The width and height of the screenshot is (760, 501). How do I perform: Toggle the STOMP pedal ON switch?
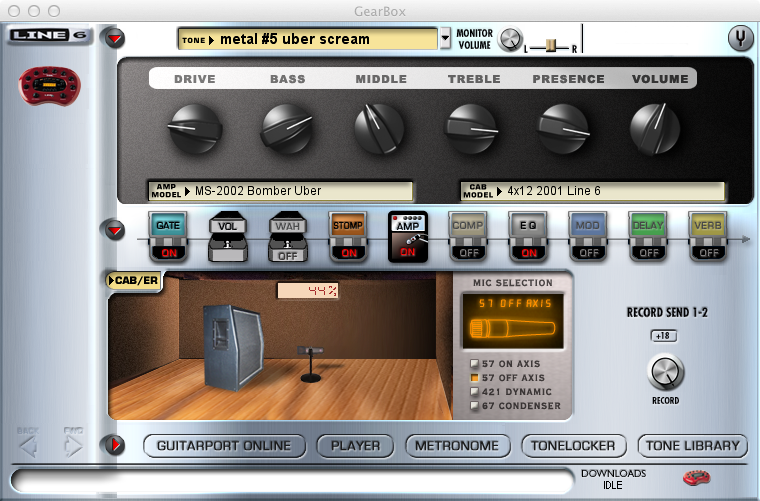(348, 252)
